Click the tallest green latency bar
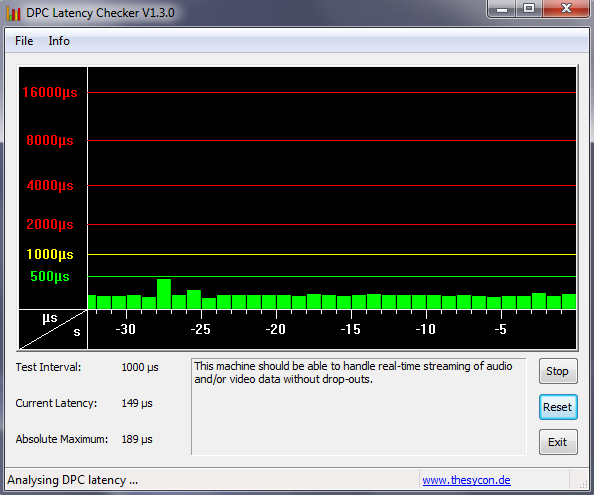 [164, 294]
